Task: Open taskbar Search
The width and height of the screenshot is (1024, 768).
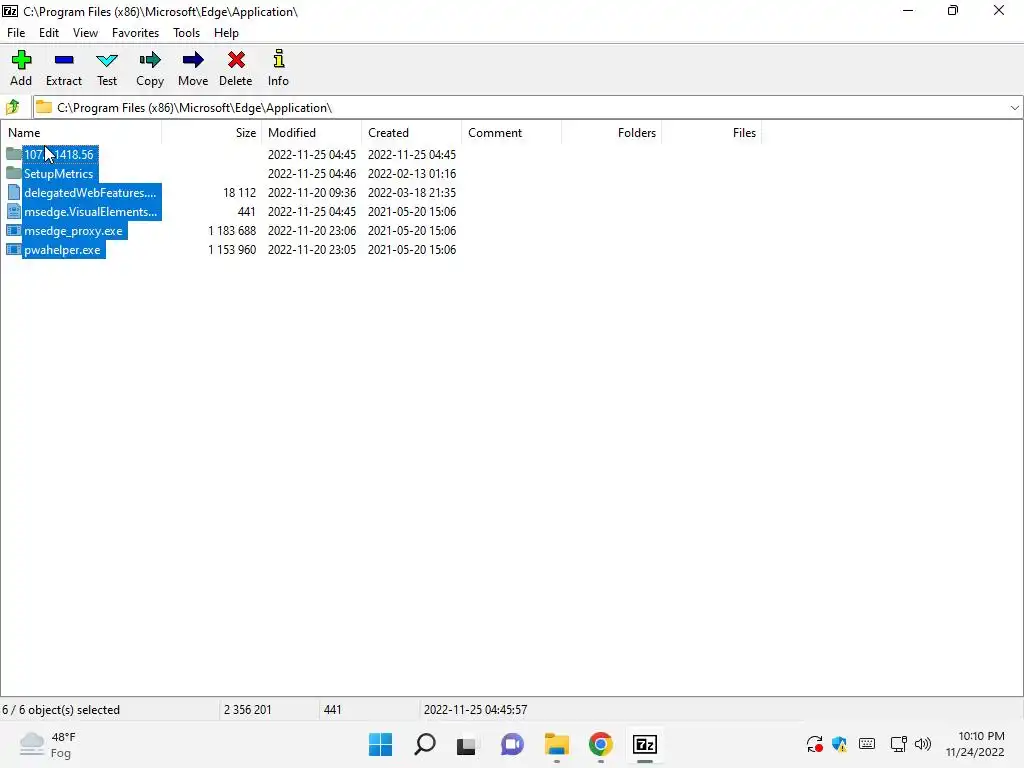Action: point(425,744)
